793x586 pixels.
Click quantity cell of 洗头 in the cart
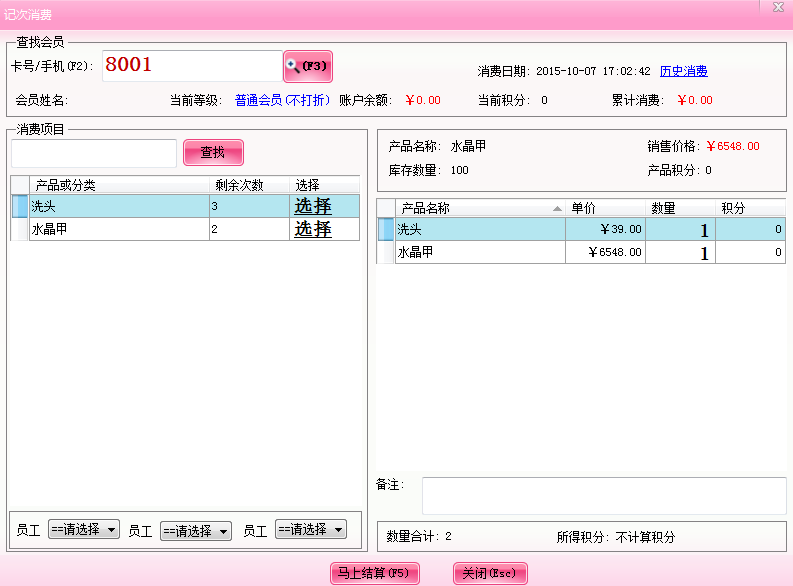680,230
